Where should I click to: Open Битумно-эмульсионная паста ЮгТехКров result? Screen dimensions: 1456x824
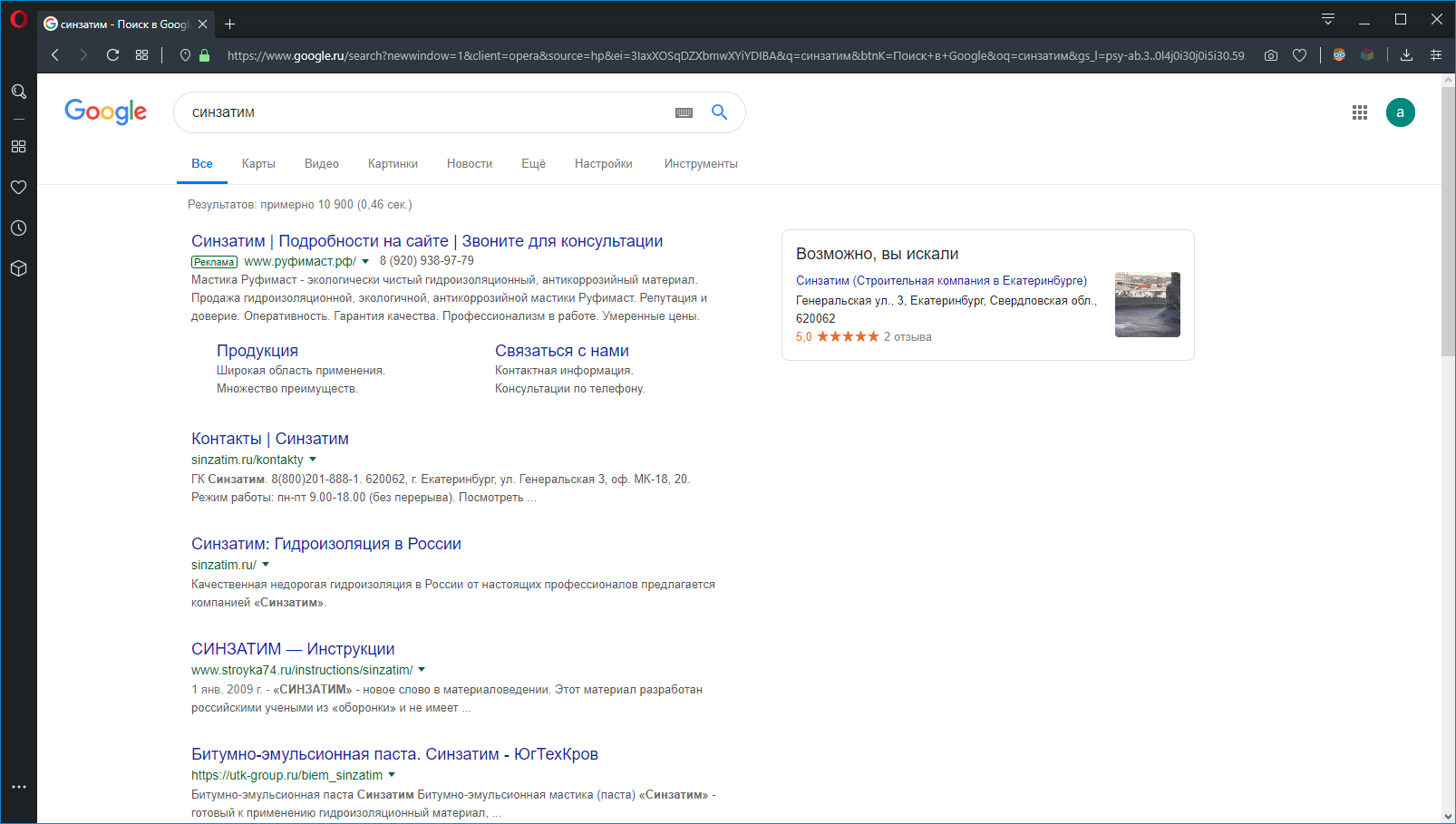click(394, 754)
